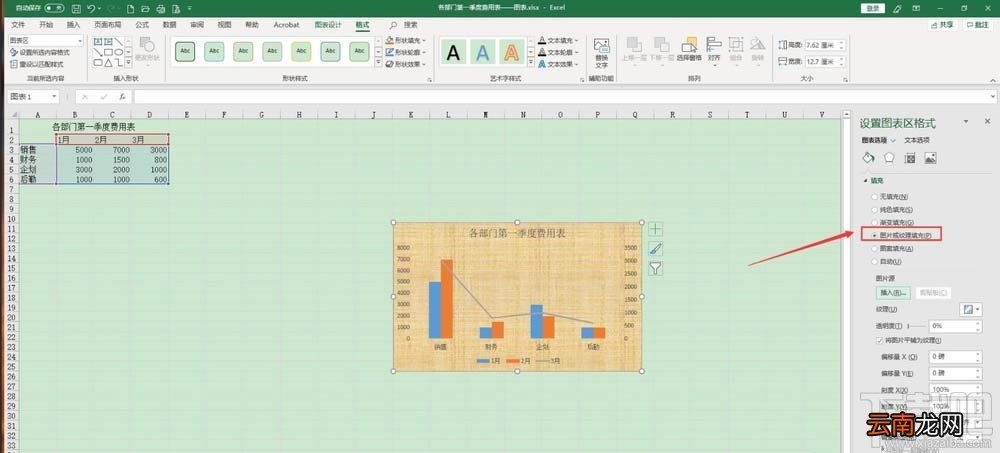Select 纯色填充(S) solid fill radio button

tap(874, 209)
